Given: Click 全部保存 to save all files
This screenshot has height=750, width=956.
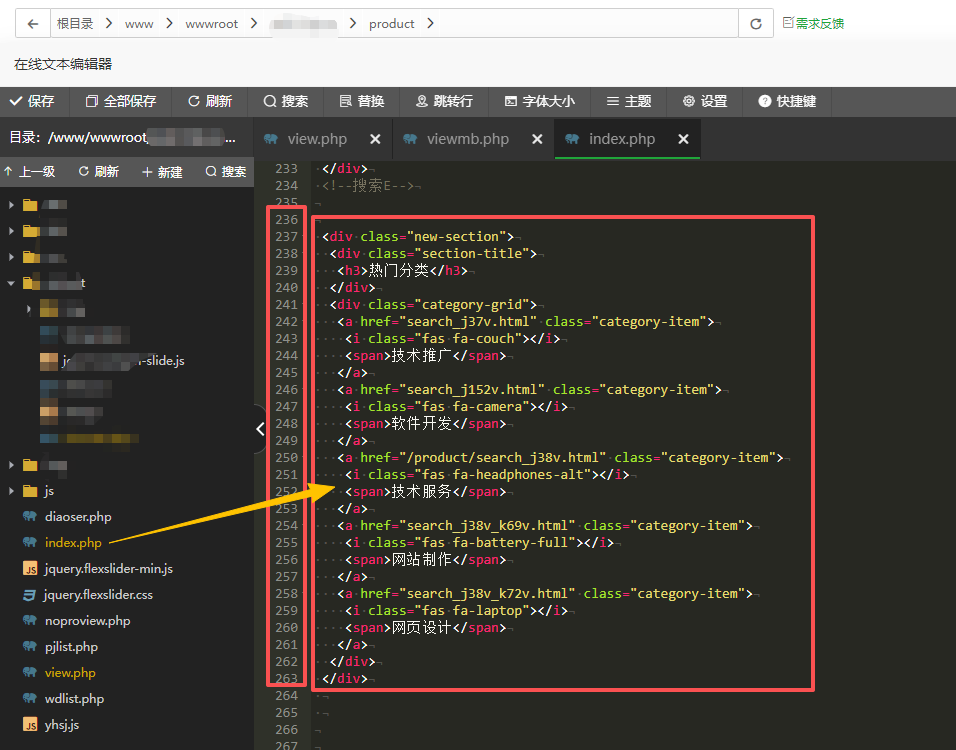Looking at the screenshot, I should click(121, 101).
